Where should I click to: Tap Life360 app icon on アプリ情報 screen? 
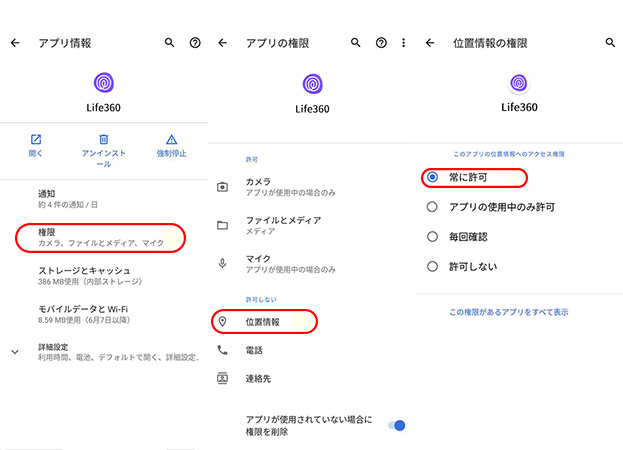pos(104,83)
